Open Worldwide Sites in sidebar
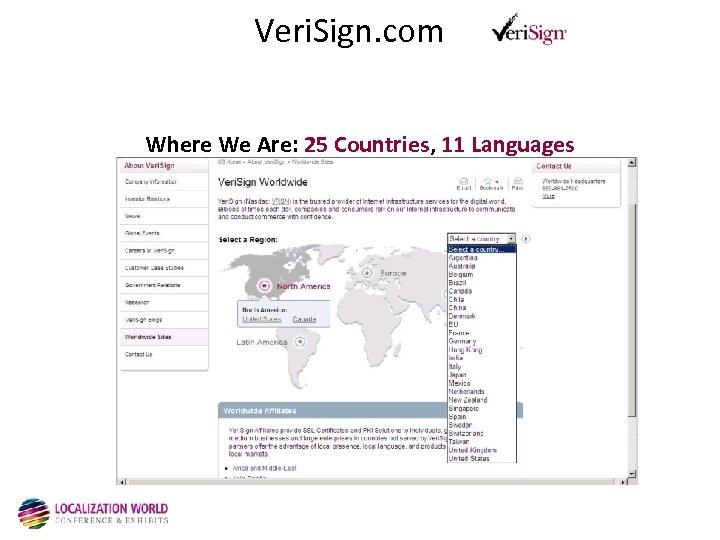The image size is (720, 540). (x=148, y=337)
